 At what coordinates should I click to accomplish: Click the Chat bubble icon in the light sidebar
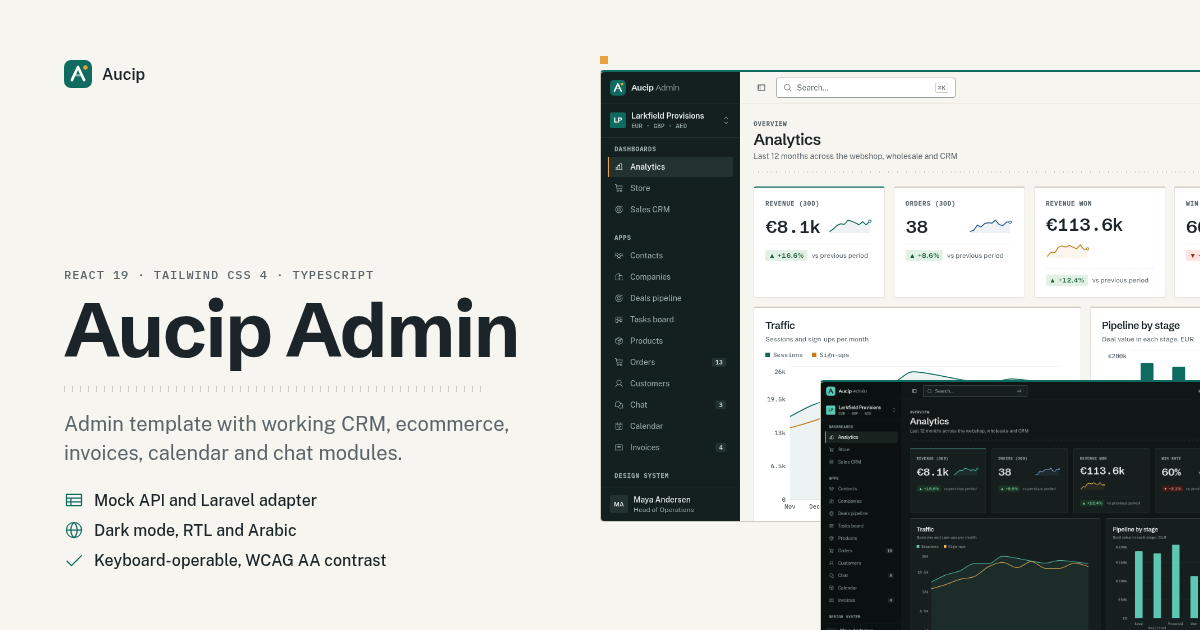click(x=619, y=405)
